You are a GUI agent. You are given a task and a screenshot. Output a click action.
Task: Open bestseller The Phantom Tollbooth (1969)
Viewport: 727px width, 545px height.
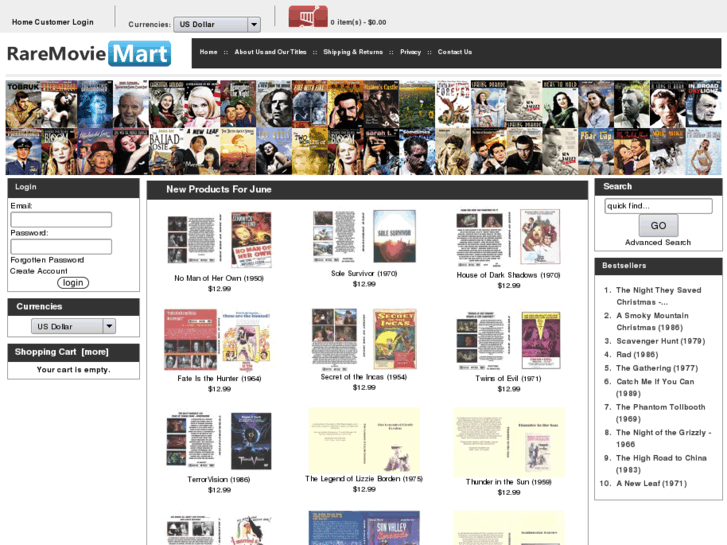(x=661, y=413)
